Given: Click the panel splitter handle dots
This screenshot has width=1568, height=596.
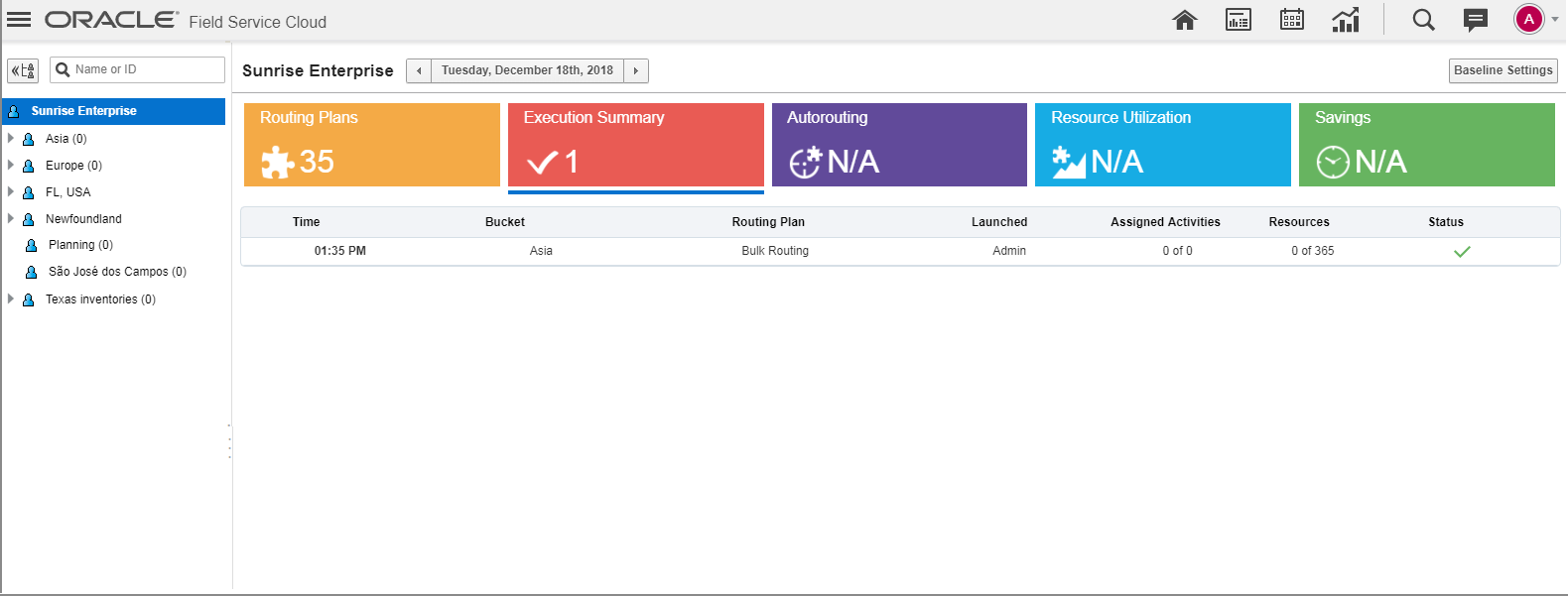Looking at the screenshot, I should coord(229,440).
